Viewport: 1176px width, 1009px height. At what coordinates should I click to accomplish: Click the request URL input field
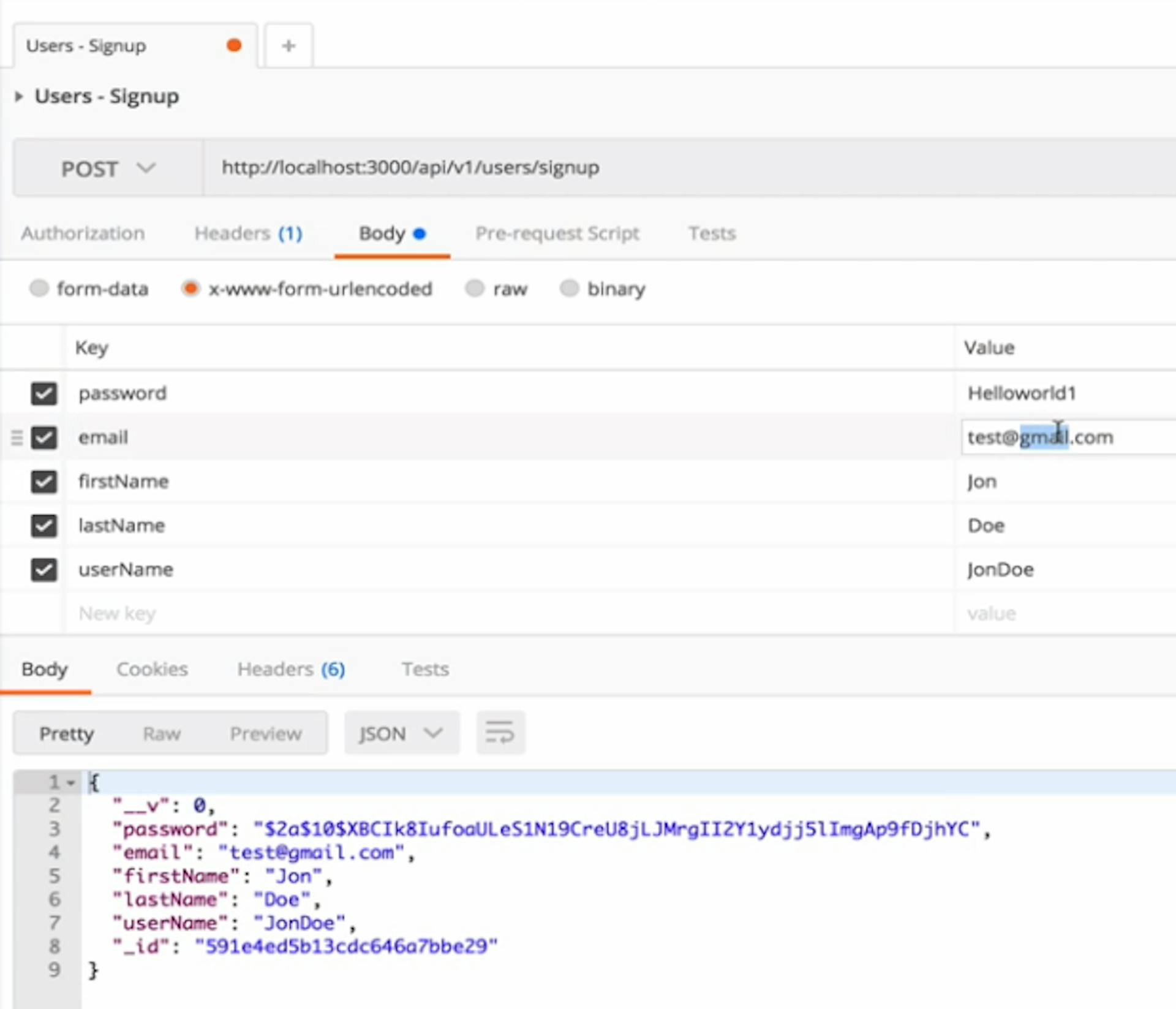pos(674,168)
